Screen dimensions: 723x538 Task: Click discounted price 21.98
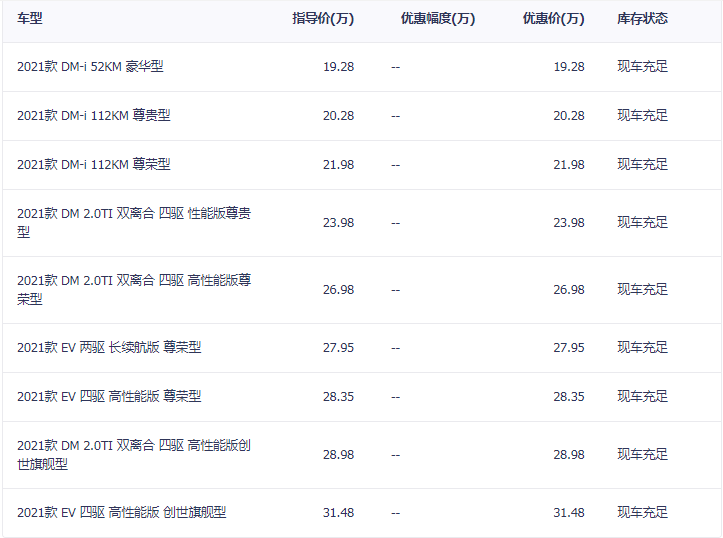click(569, 165)
